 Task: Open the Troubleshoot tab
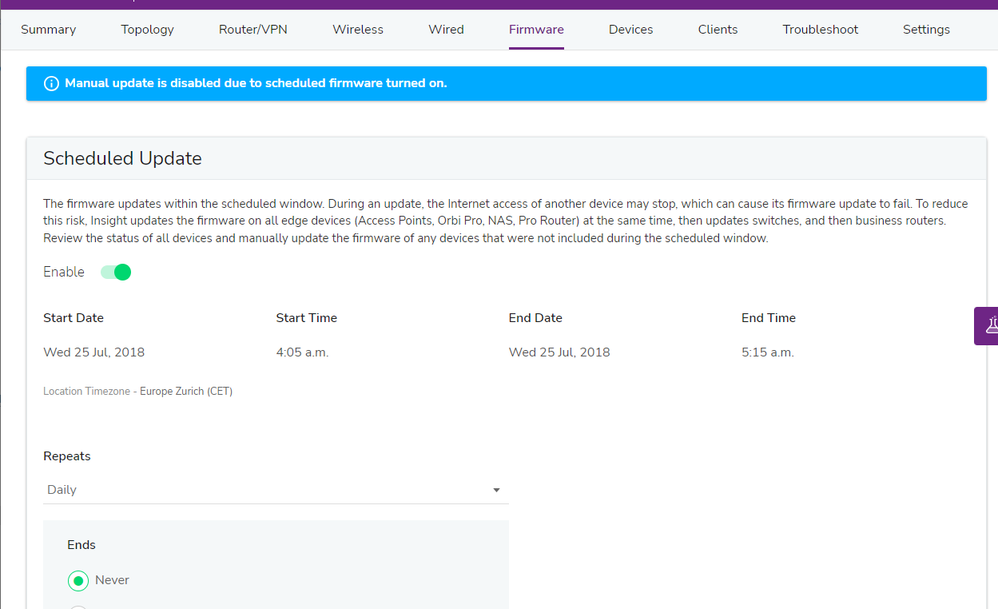820,29
